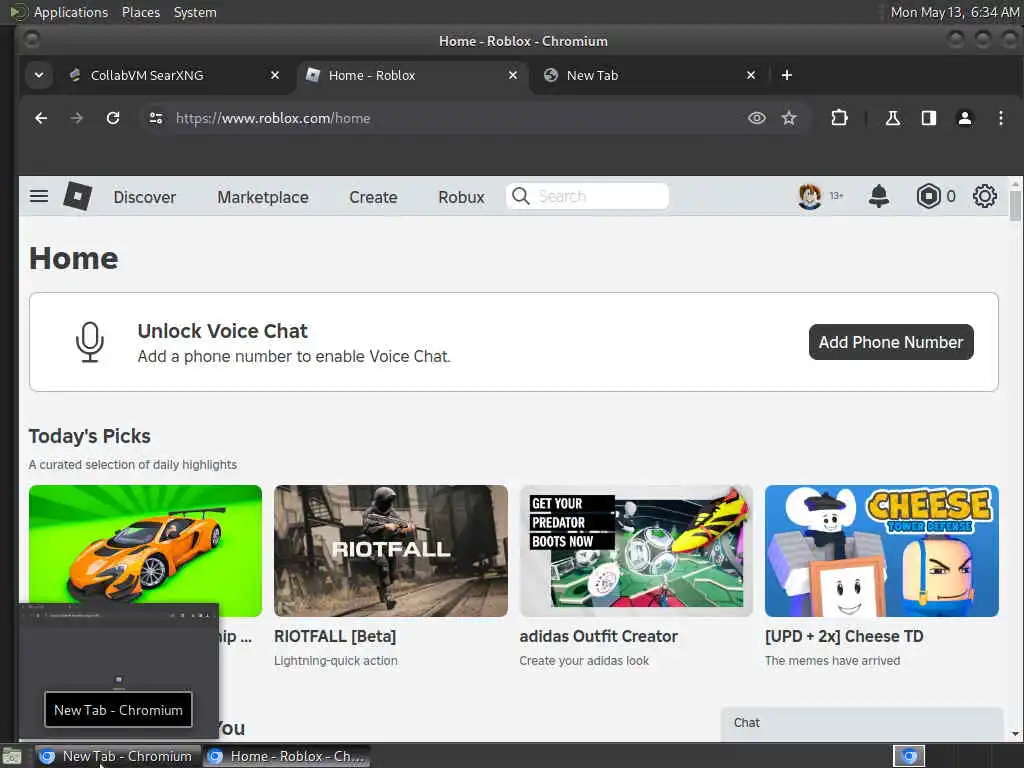Click the workspace switcher in bottom panel
The image size is (1024, 768).
pyautogui.click(x=909, y=756)
